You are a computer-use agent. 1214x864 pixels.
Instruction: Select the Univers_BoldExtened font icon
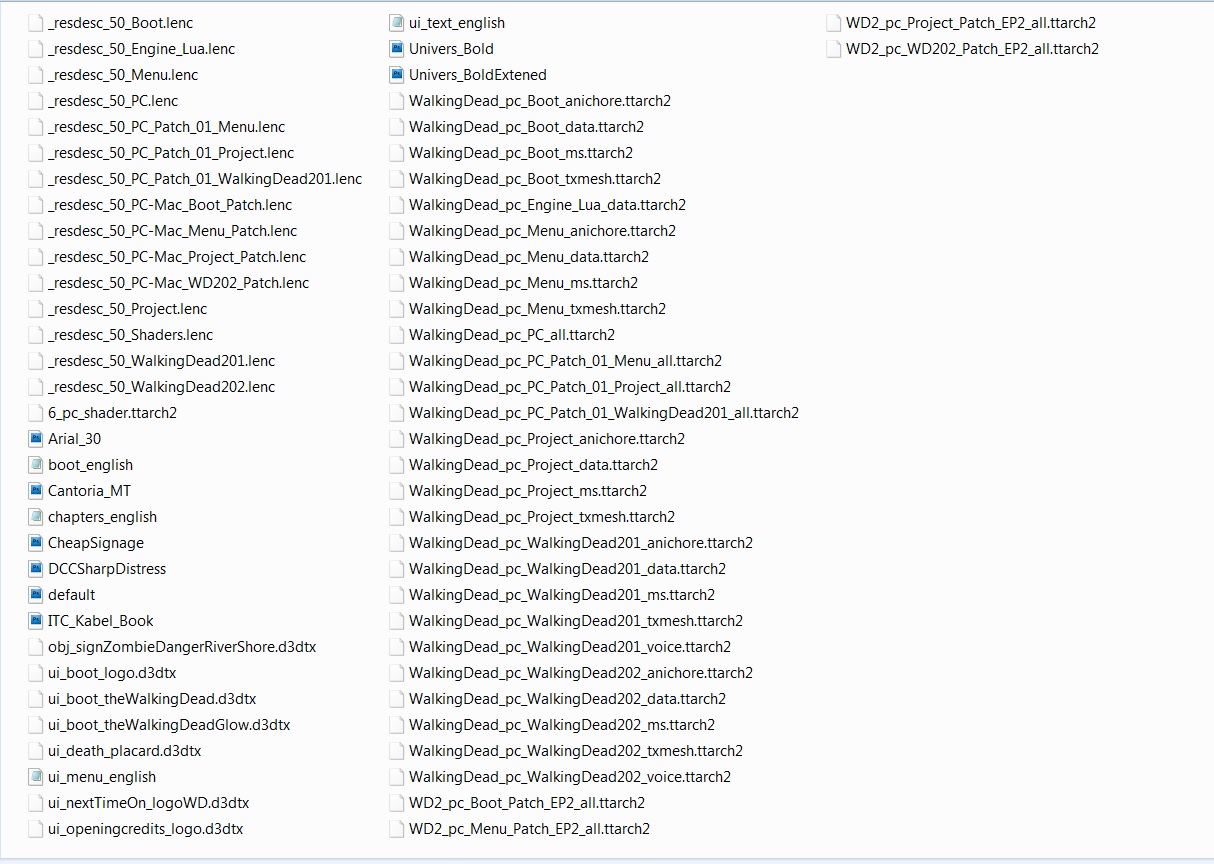point(397,75)
